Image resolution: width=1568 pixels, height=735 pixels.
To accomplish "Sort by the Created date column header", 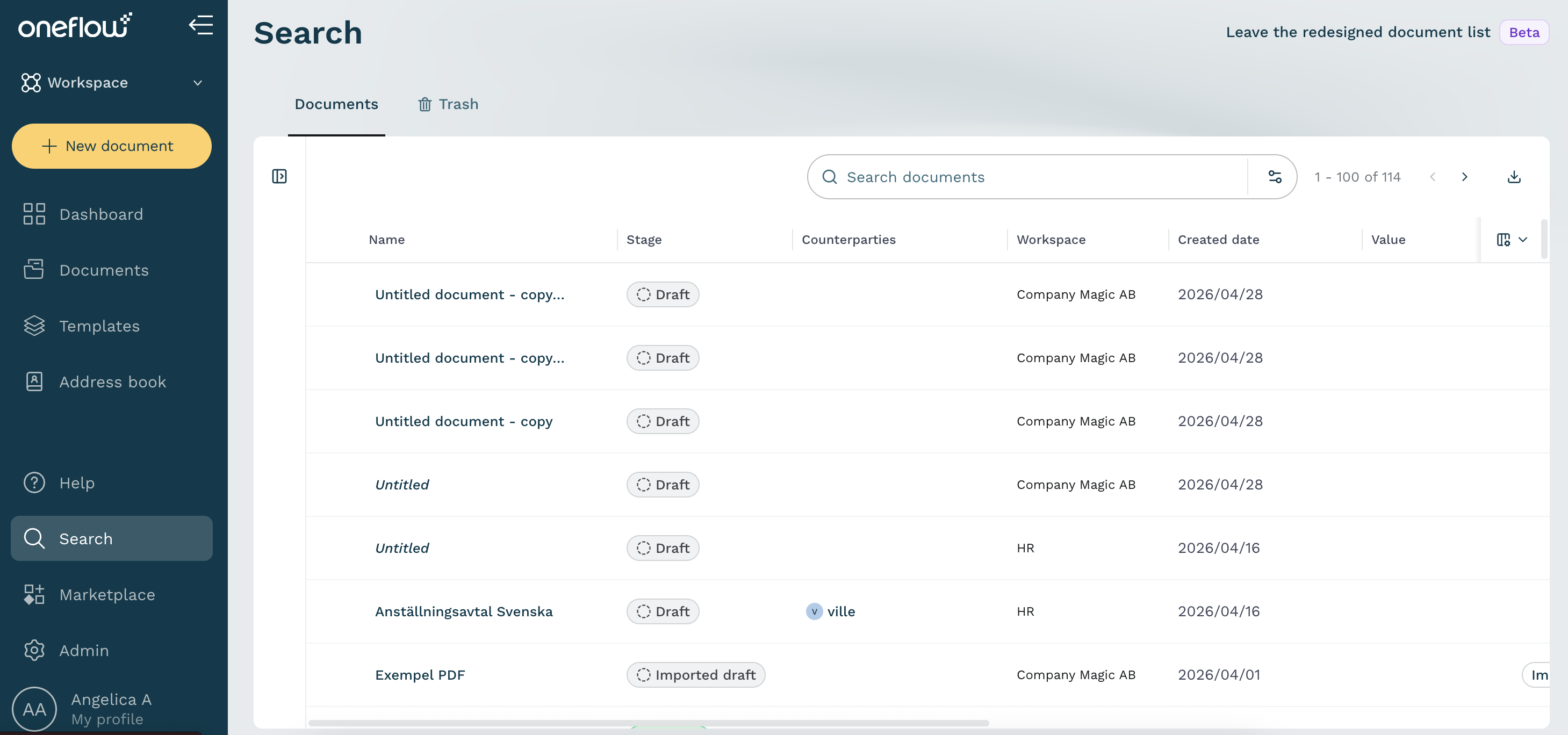I will tap(1219, 240).
